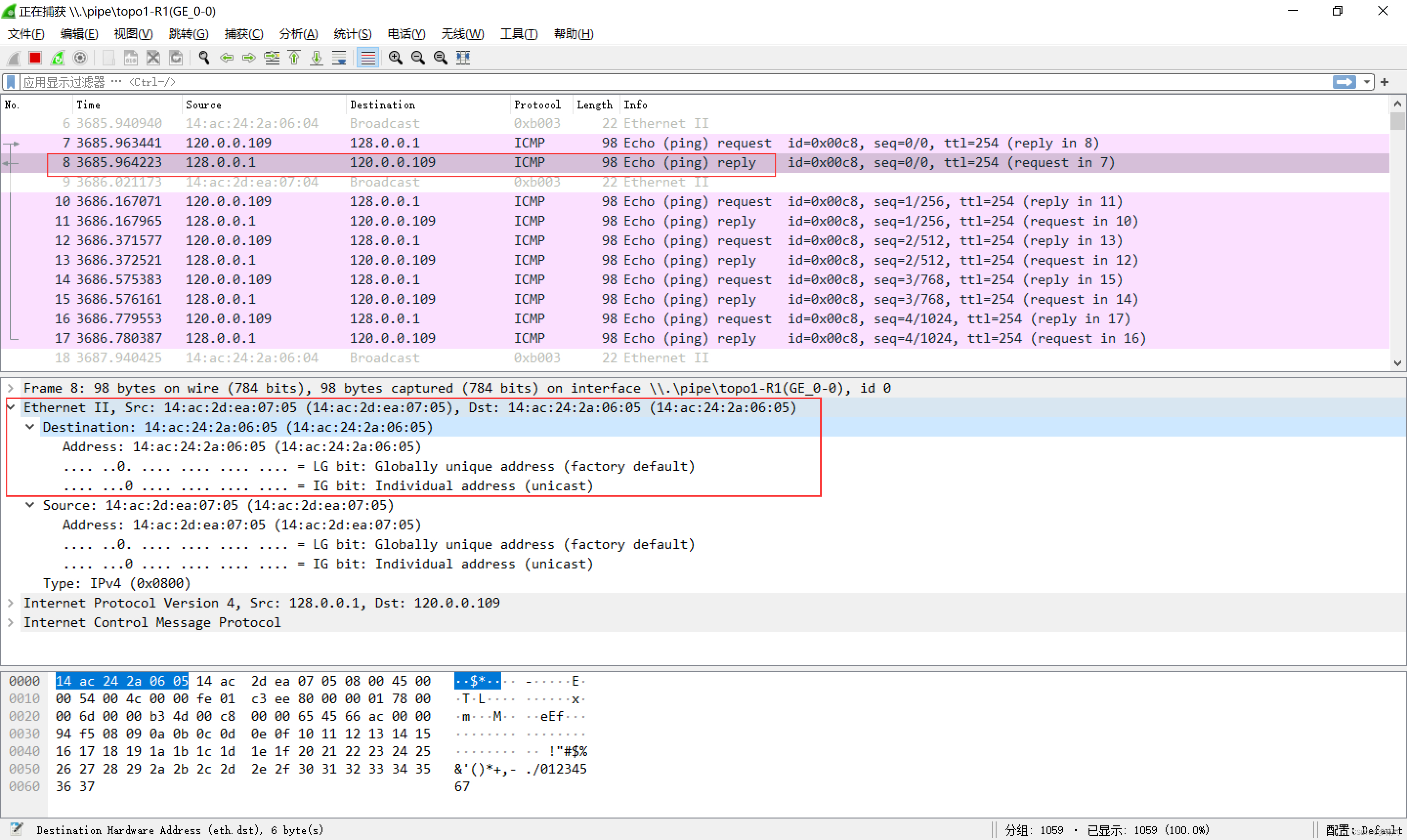
Task: Open the 统计(S) menu
Action: [352, 34]
